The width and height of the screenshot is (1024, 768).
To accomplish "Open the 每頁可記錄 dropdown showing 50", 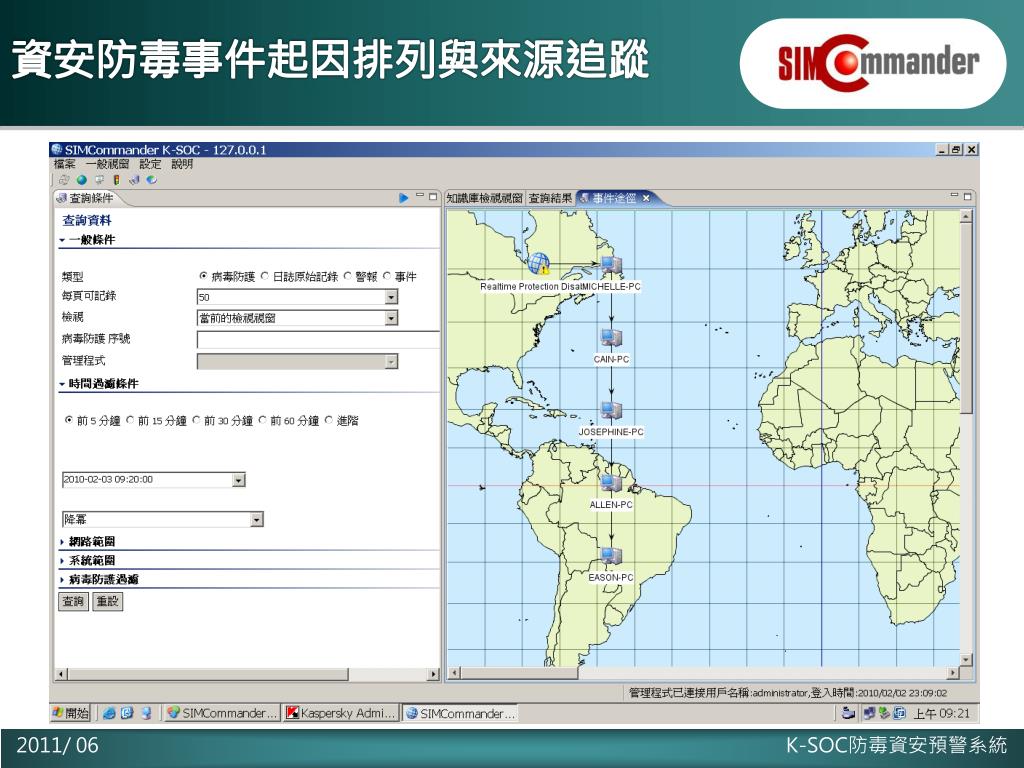I will pos(391,297).
